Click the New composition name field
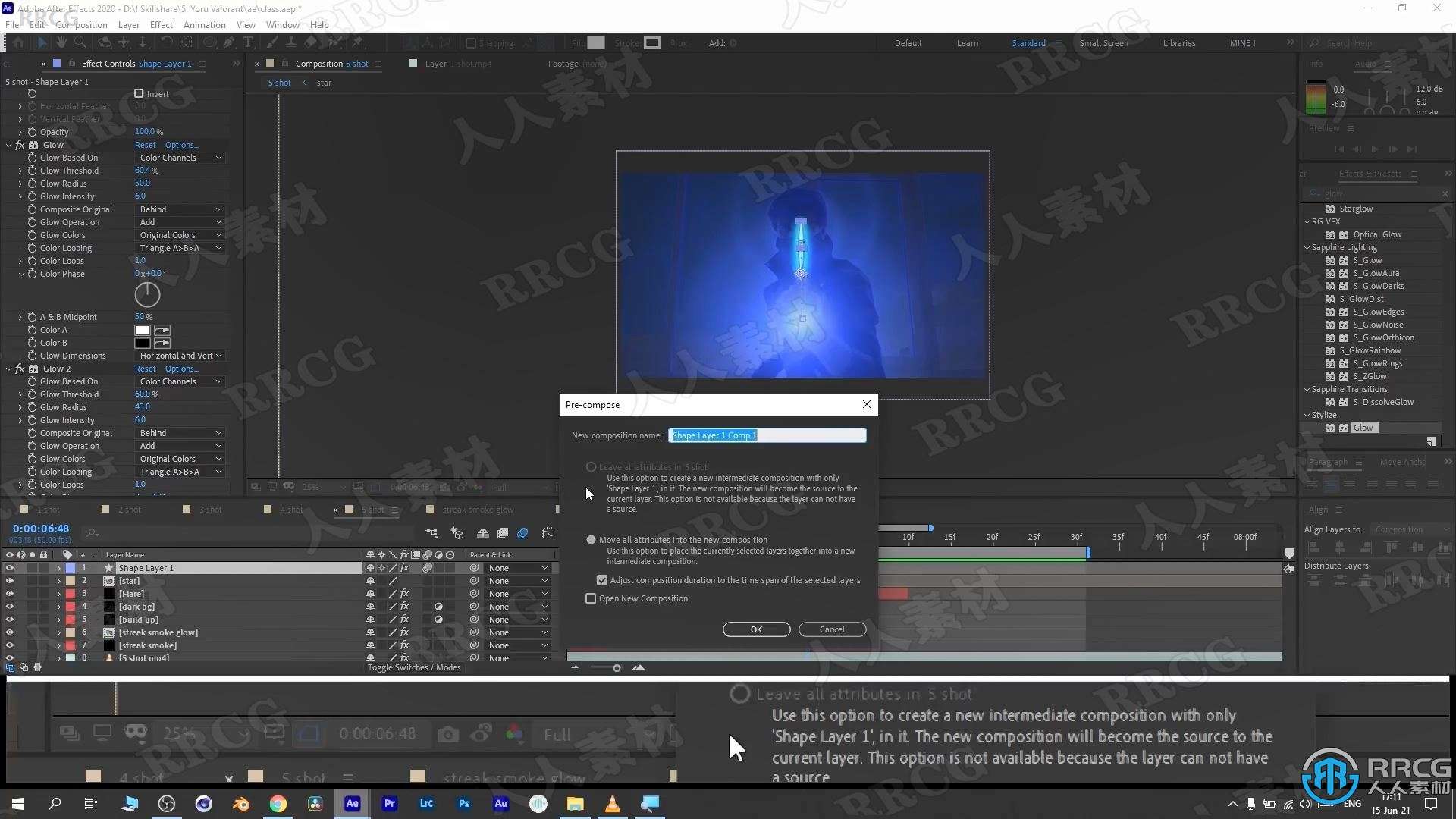 click(x=767, y=435)
